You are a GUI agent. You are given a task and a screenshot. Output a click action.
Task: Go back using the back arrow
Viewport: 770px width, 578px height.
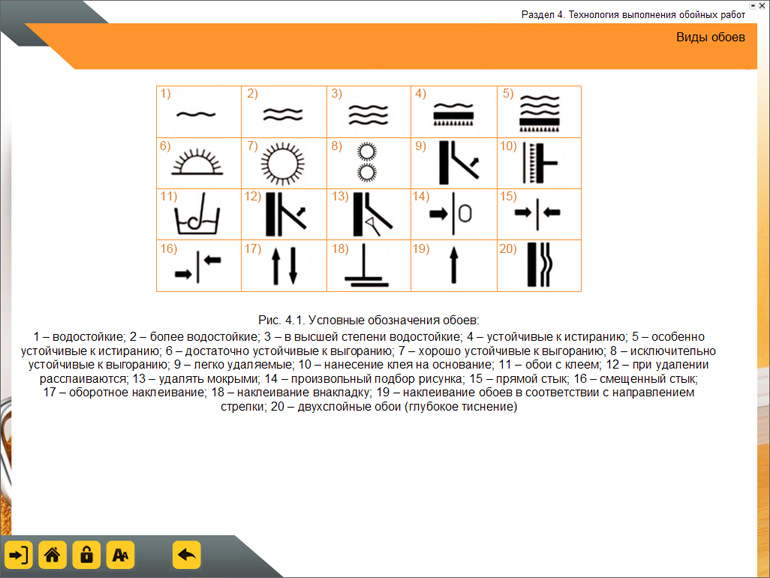186,555
